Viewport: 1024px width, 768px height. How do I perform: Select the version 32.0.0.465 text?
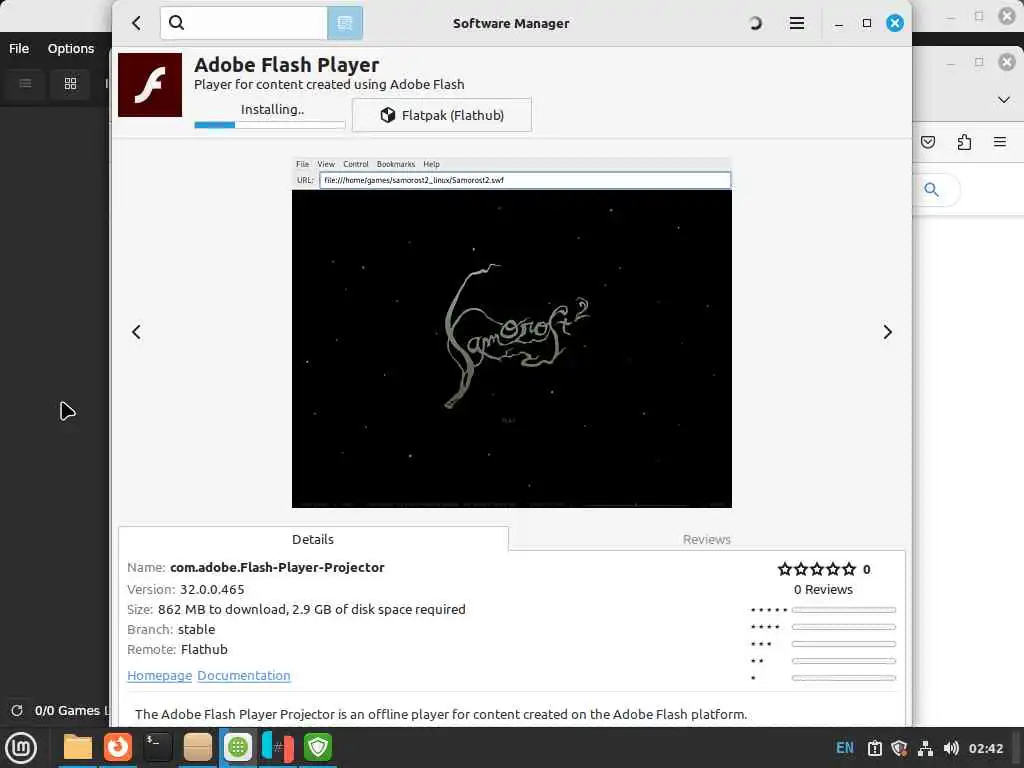[x=212, y=589]
